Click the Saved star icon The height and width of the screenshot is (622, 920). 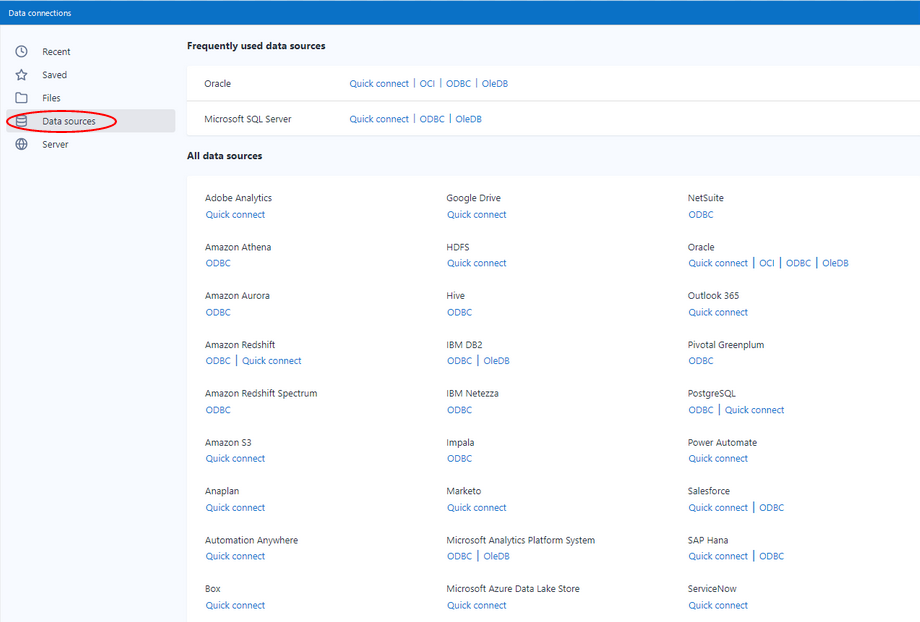point(21,75)
